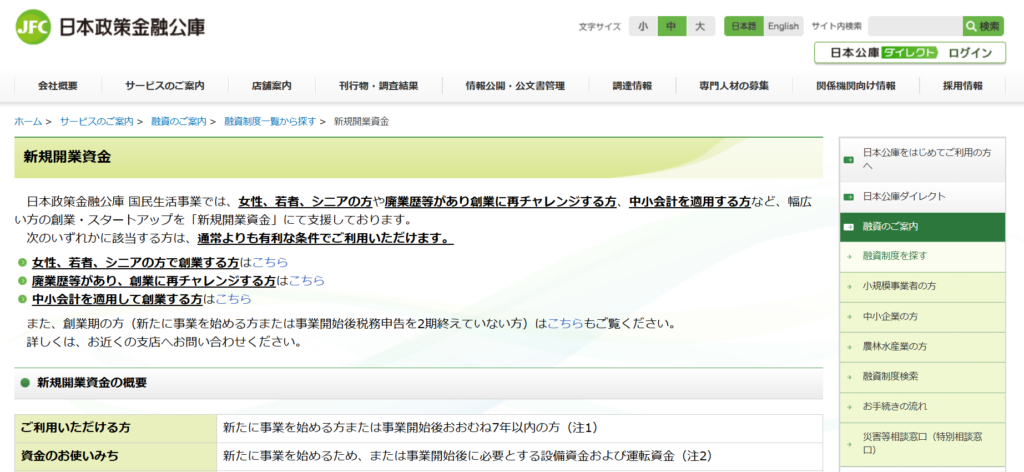
Task: Click 融資のご案内 breadcrumb link
Action: point(179,121)
